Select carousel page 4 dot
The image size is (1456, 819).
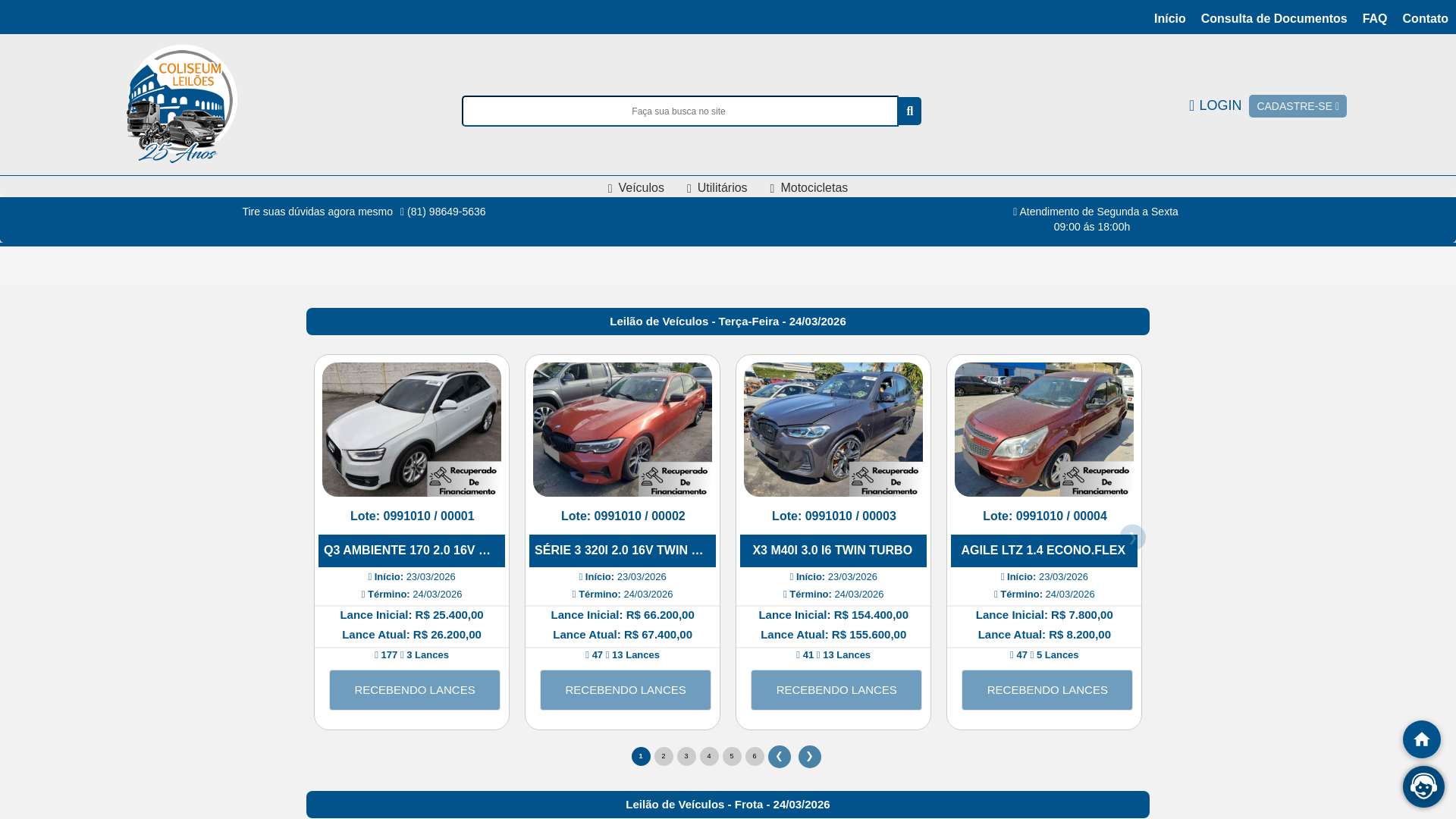point(709,757)
